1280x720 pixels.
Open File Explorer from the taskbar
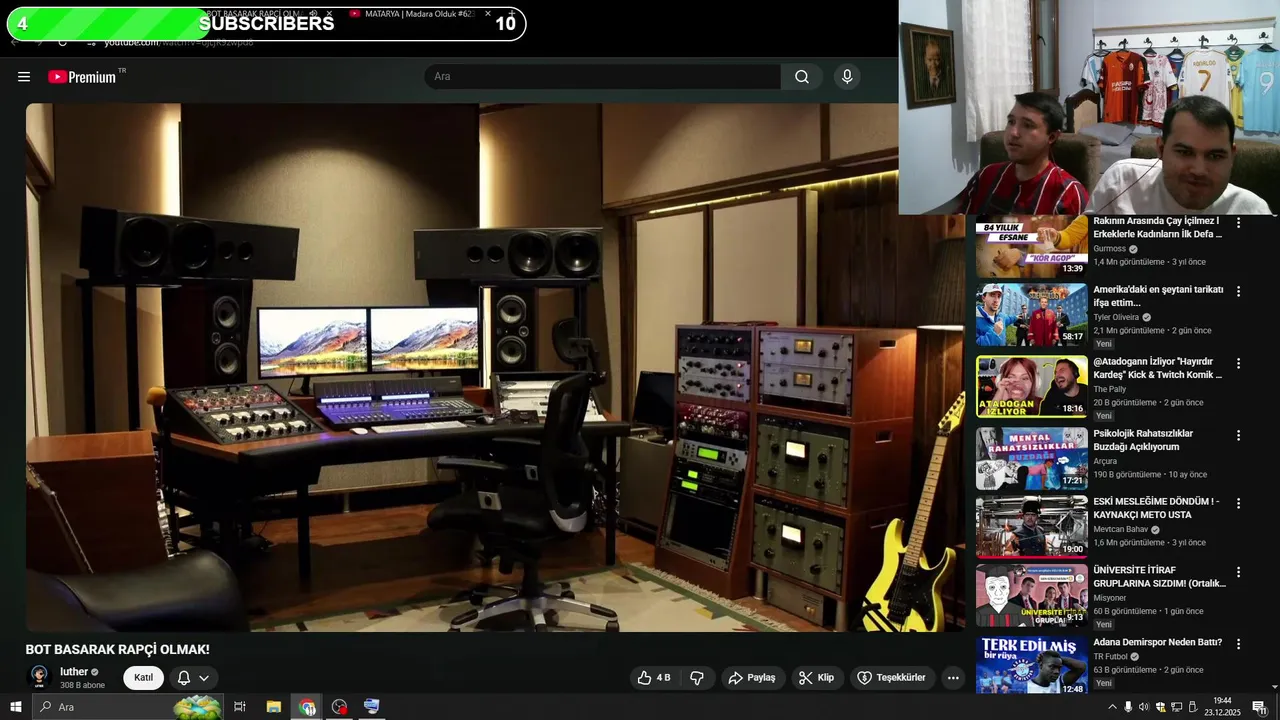(273, 707)
